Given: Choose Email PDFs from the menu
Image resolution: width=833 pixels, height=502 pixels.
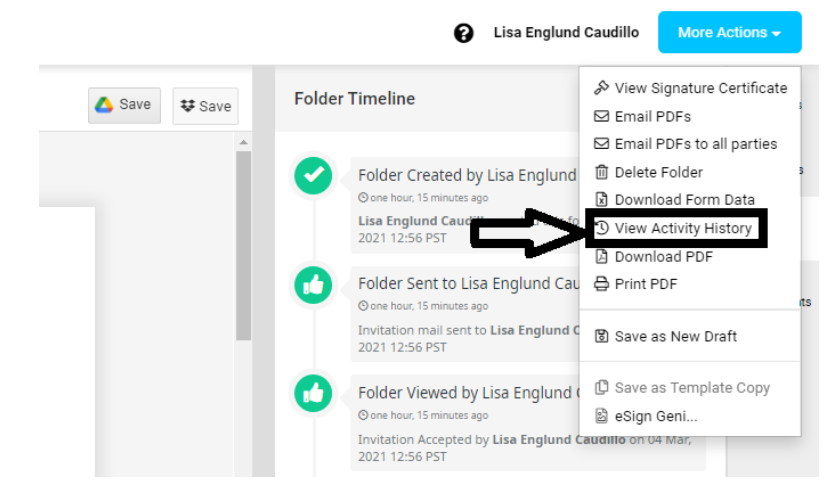Looking at the screenshot, I should [690, 116].
